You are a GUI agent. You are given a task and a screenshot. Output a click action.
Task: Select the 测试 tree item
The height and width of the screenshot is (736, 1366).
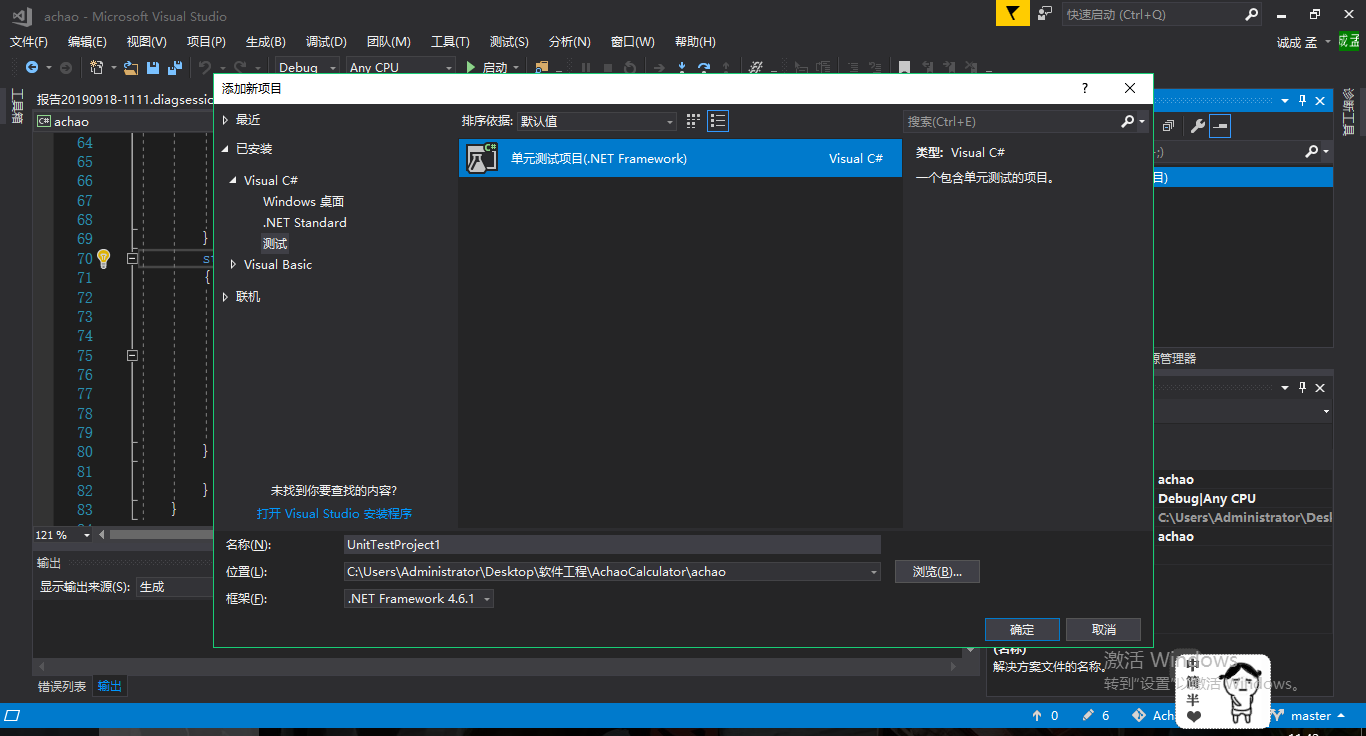point(275,244)
